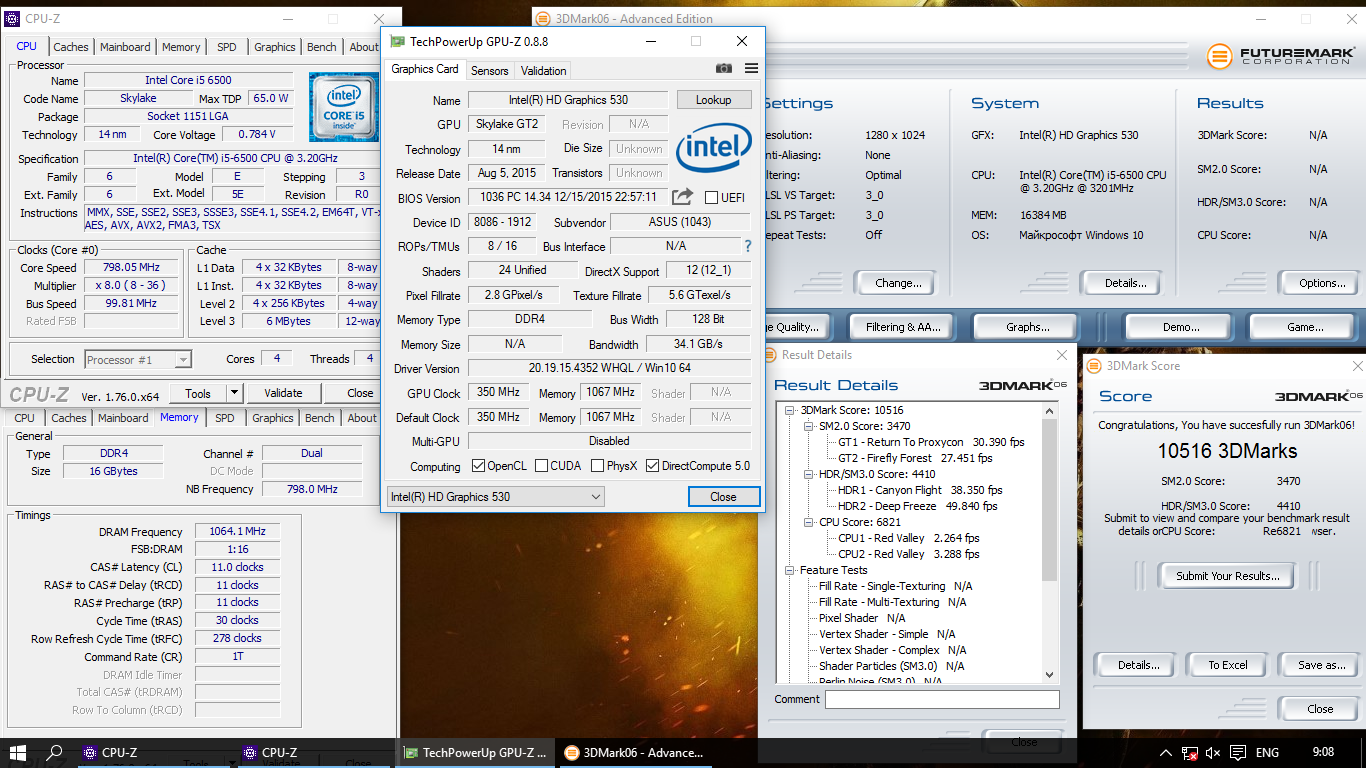Click the 3DMark06 Options... button
The width and height of the screenshot is (1366, 768).
point(1322,283)
